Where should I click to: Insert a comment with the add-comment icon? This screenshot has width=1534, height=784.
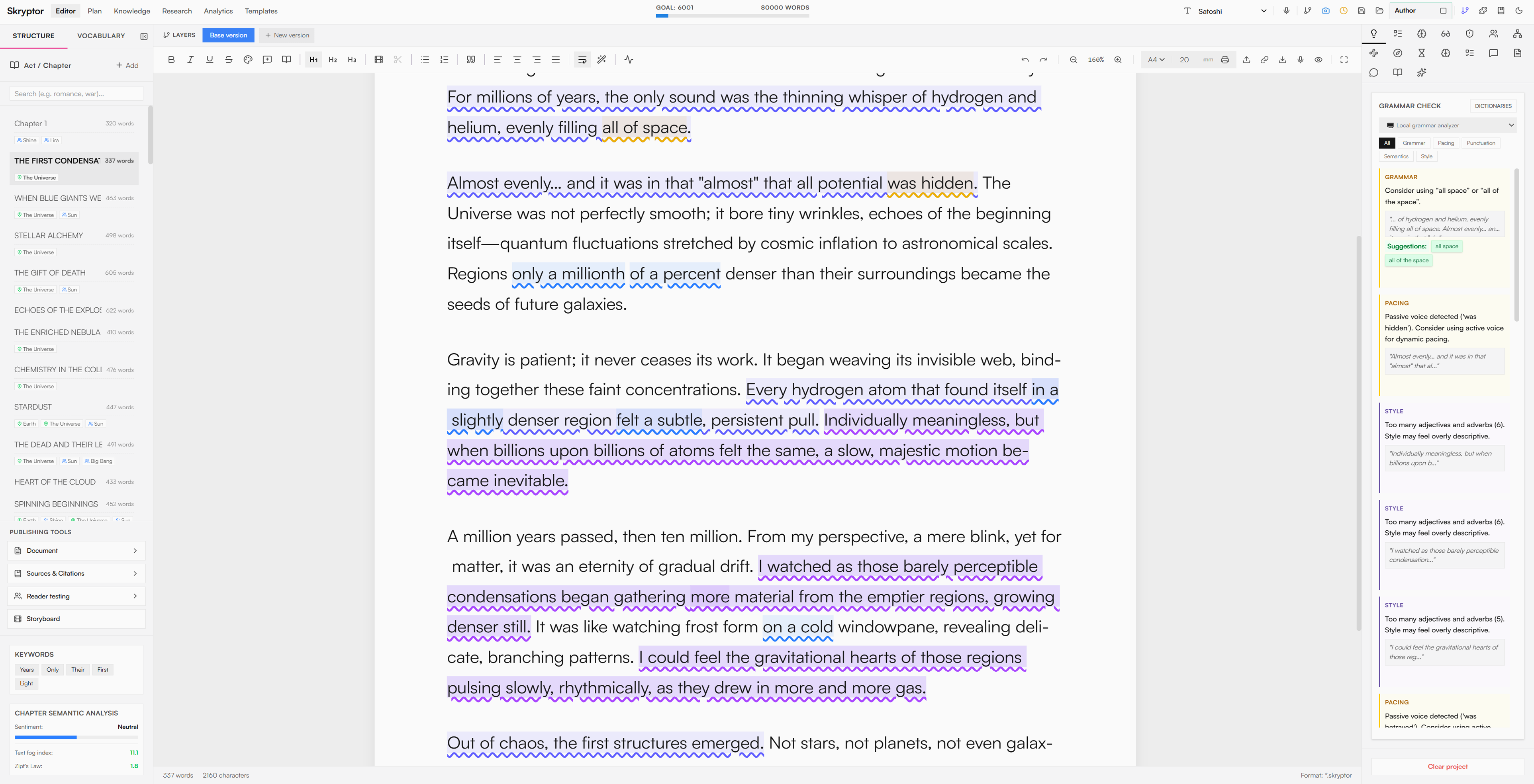tap(267, 60)
